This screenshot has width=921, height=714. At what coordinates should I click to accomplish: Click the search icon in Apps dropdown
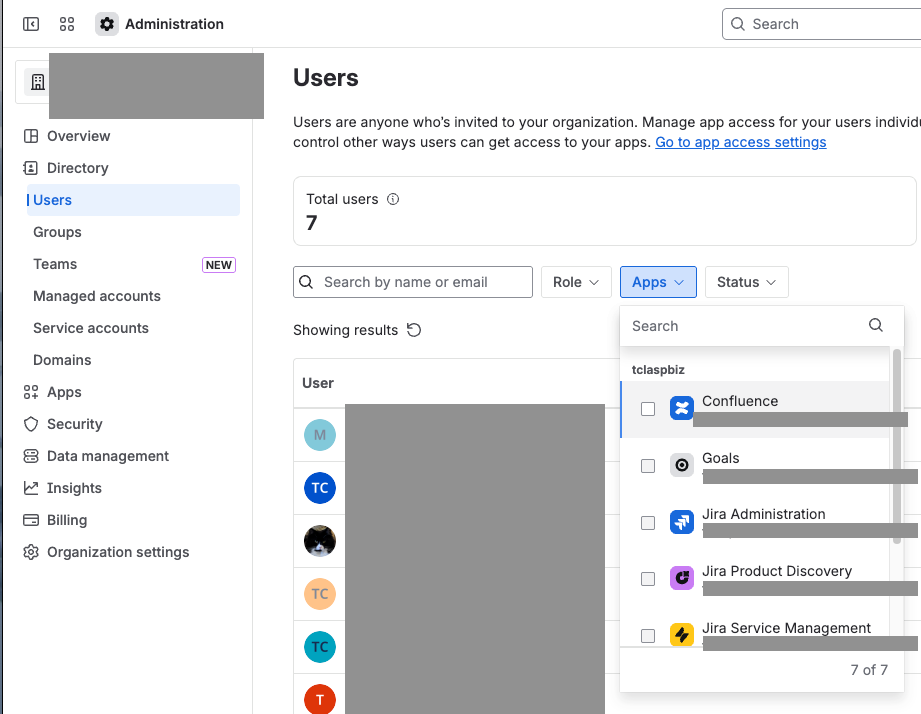coord(876,325)
